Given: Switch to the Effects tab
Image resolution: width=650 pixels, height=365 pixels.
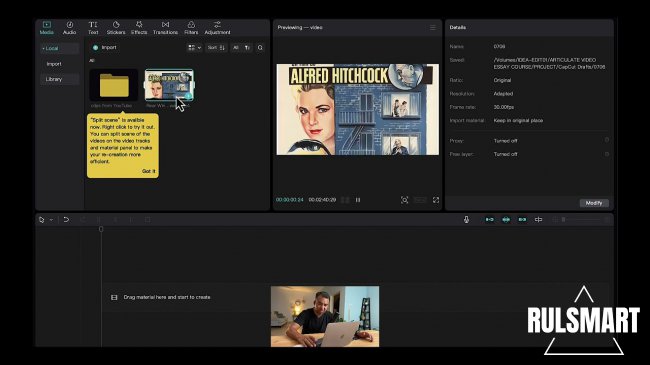Looking at the screenshot, I should click(x=139, y=28).
